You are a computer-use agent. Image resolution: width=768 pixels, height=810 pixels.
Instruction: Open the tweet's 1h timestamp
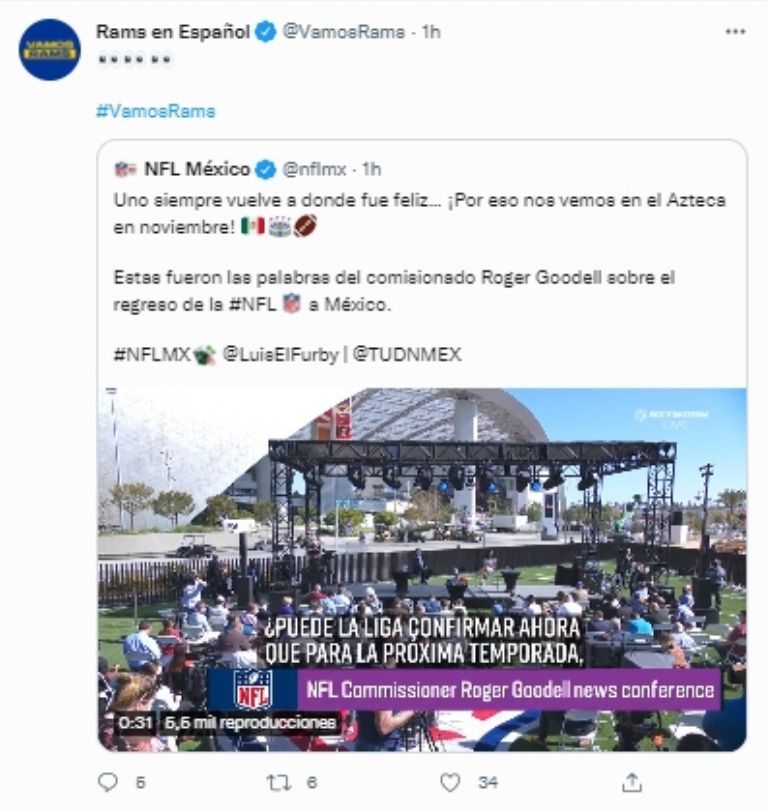(x=431, y=32)
